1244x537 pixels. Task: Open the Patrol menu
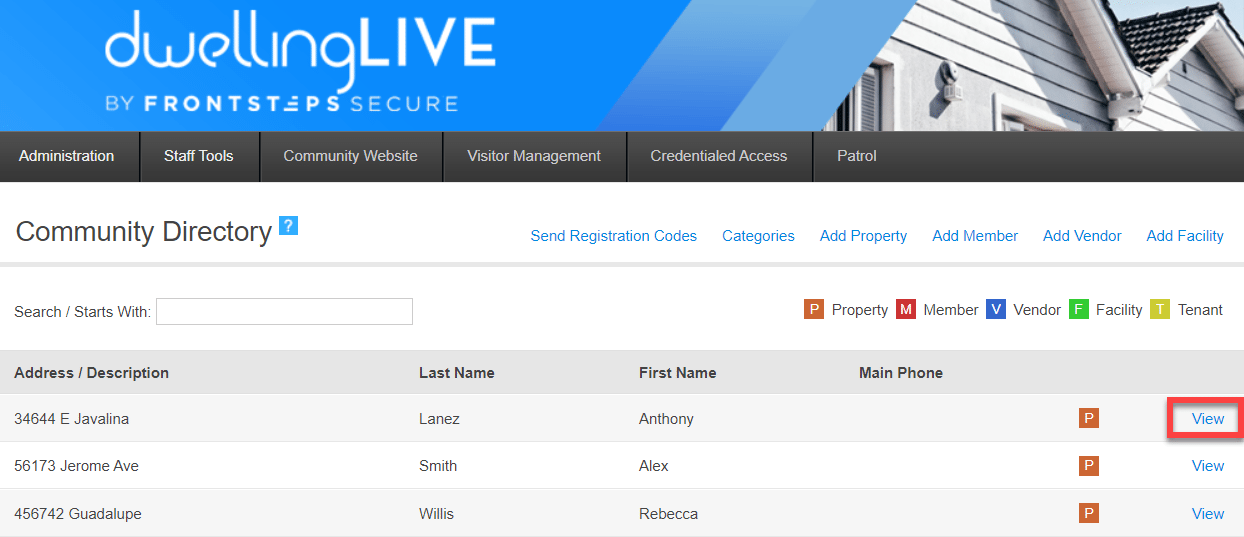[x=857, y=156]
